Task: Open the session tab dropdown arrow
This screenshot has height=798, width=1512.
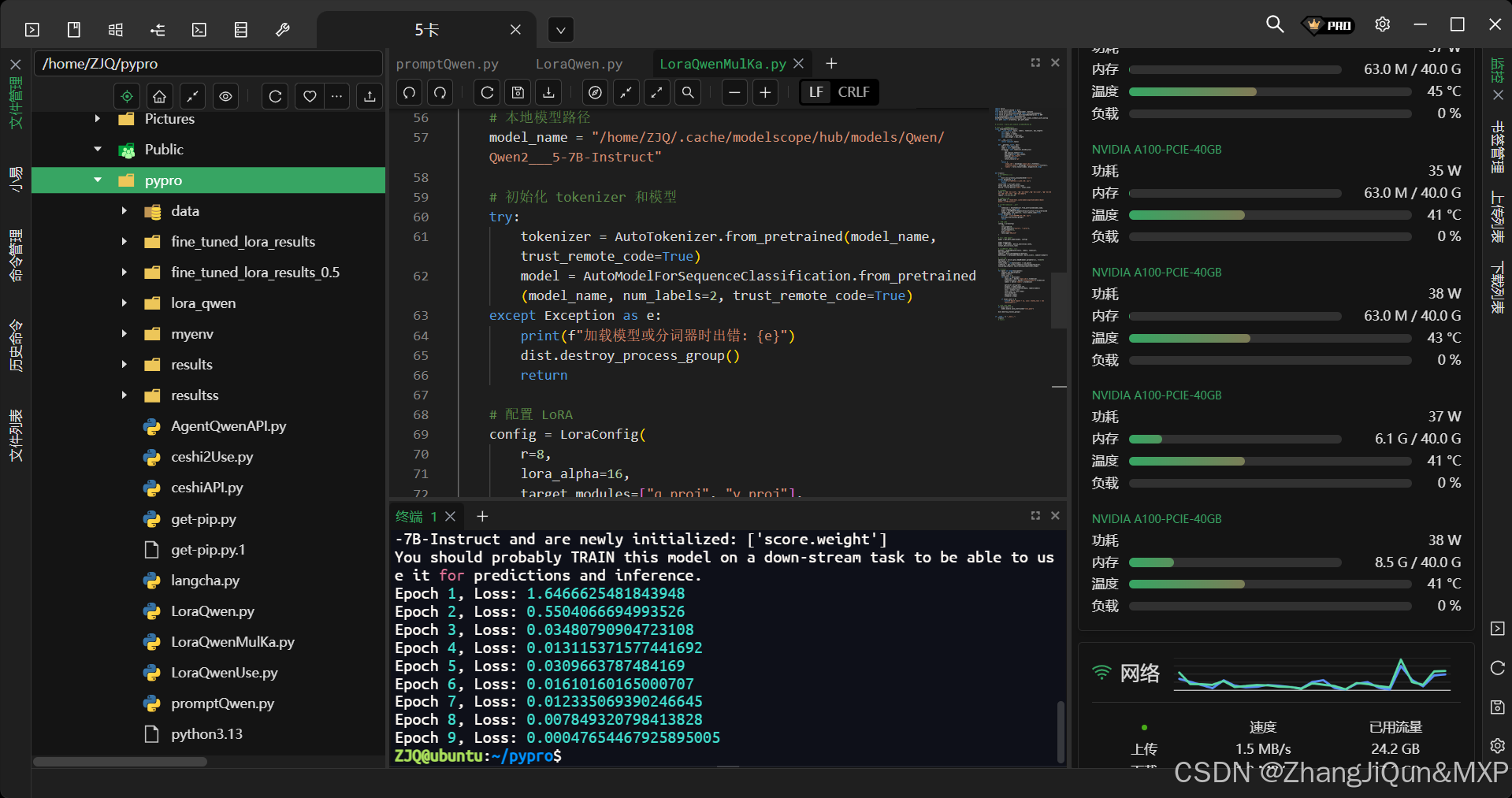Action: coord(560,29)
